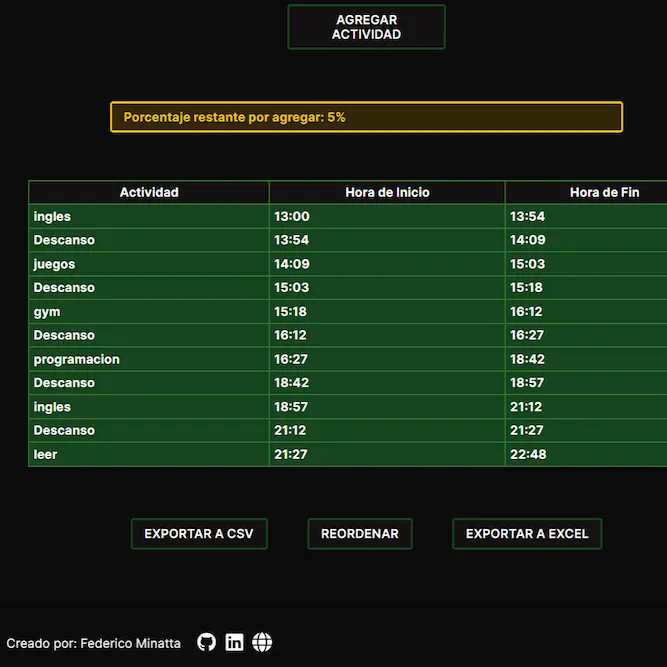Select the programacion activity cell

click(149, 359)
